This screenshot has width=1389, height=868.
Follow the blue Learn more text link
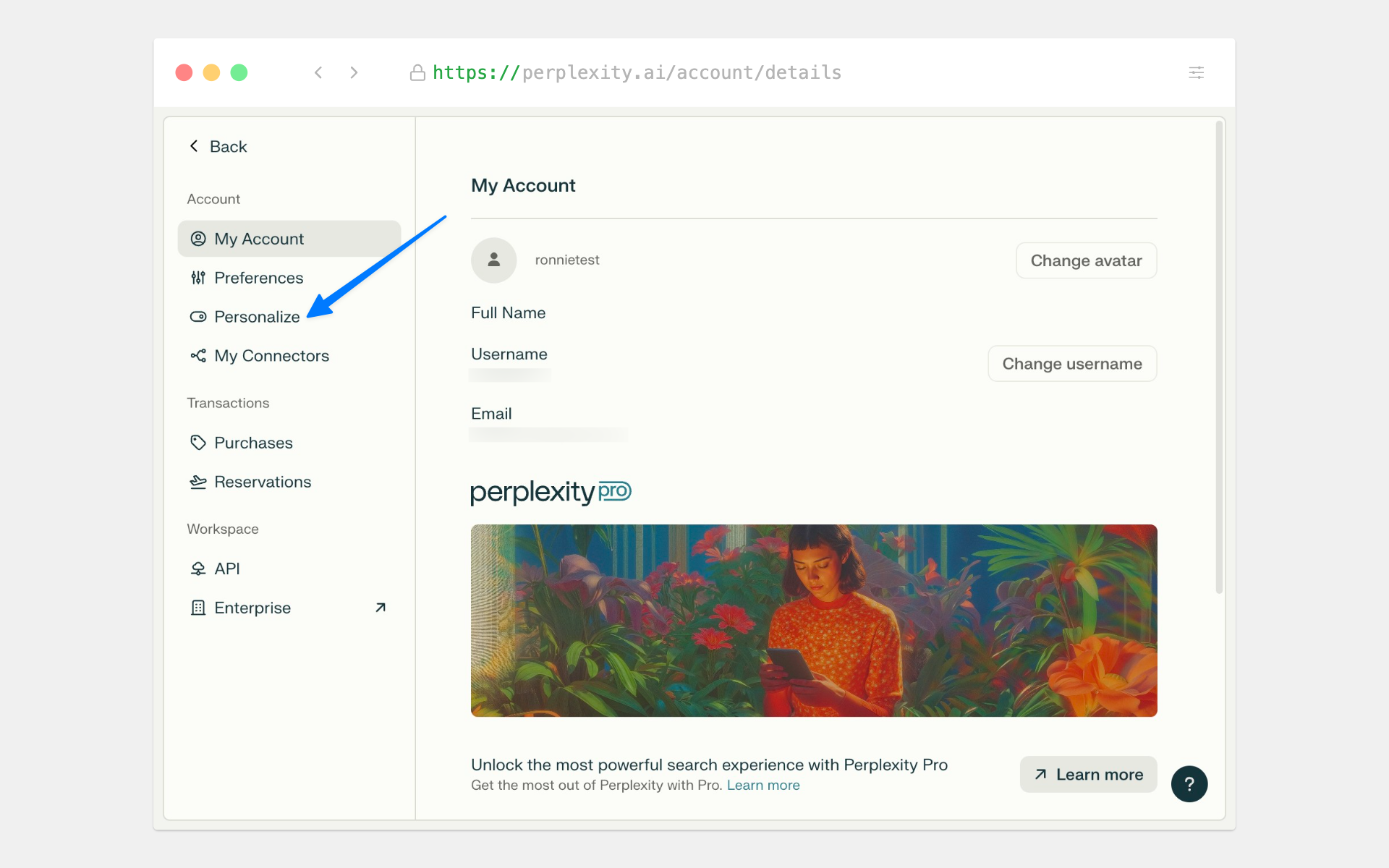(763, 785)
